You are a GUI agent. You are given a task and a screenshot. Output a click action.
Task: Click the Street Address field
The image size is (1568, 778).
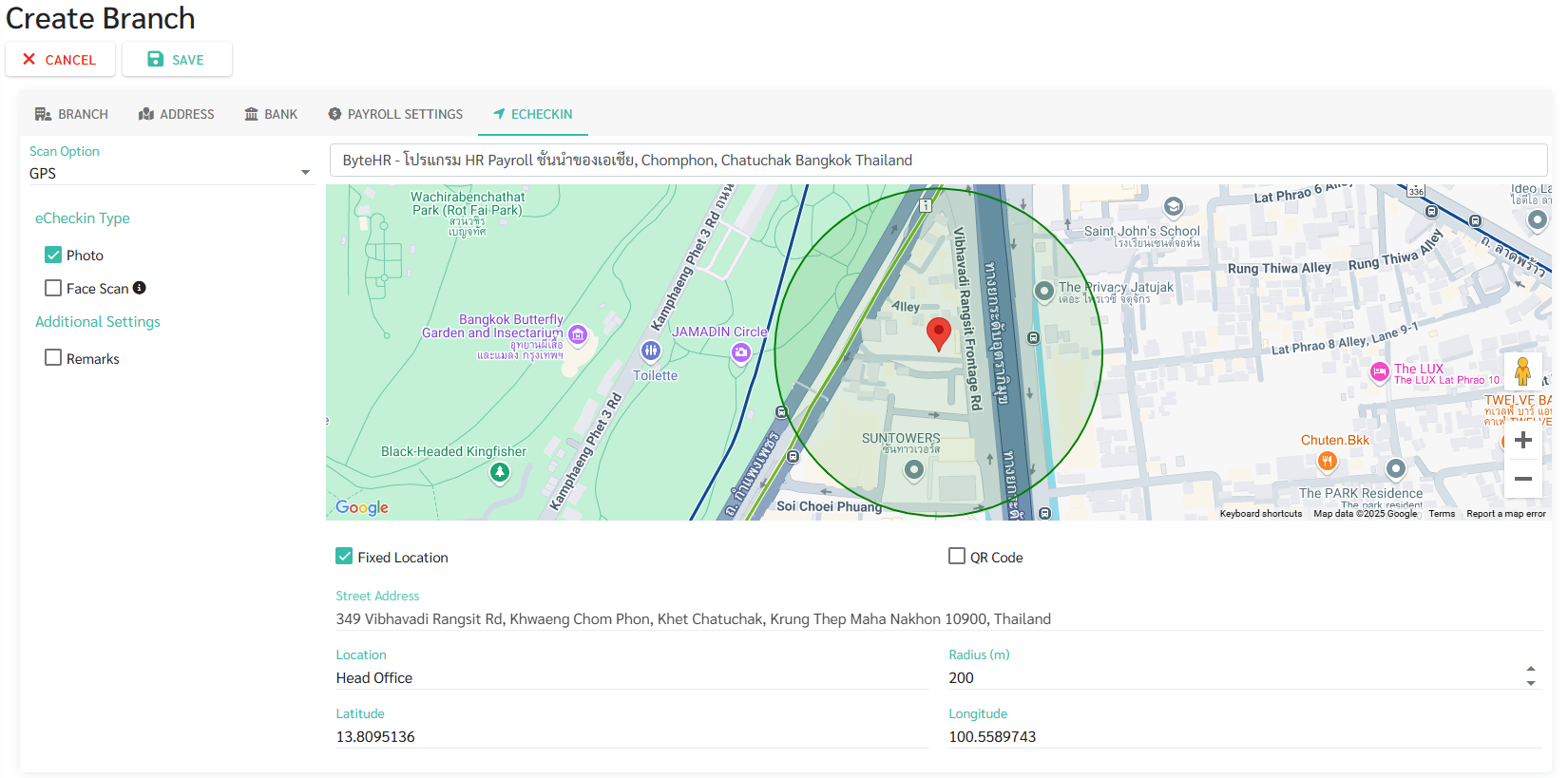point(939,618)
